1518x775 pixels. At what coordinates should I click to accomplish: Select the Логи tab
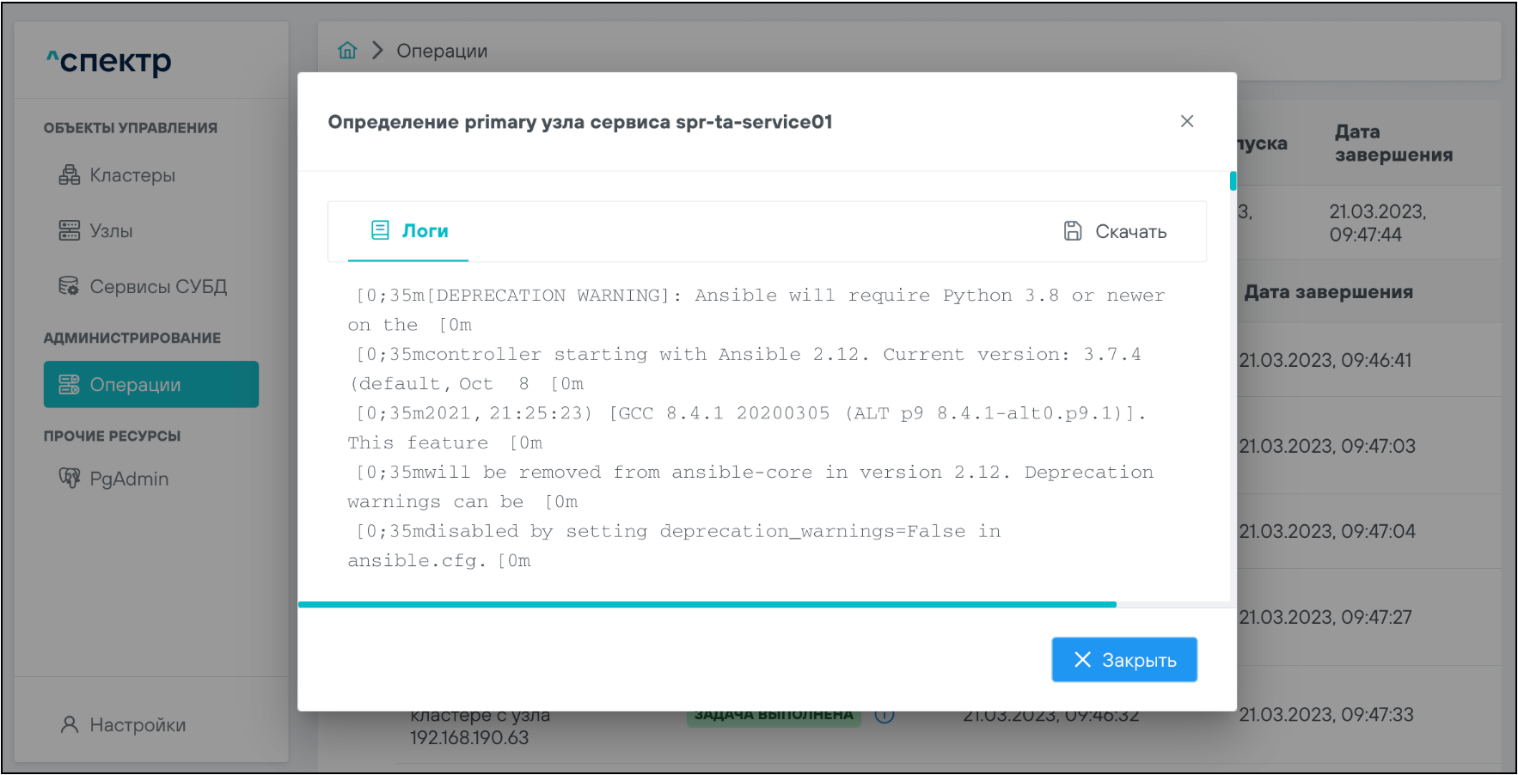point(409,231)
